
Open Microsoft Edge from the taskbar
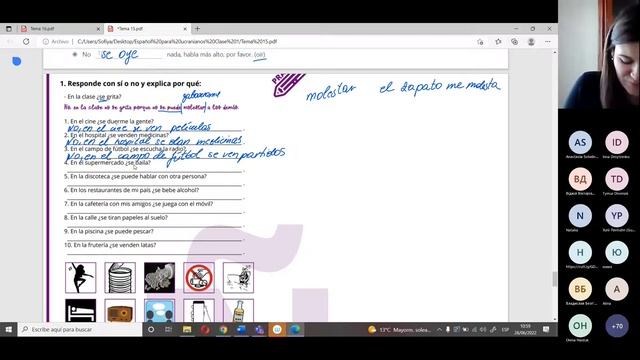tap(295, 329)
